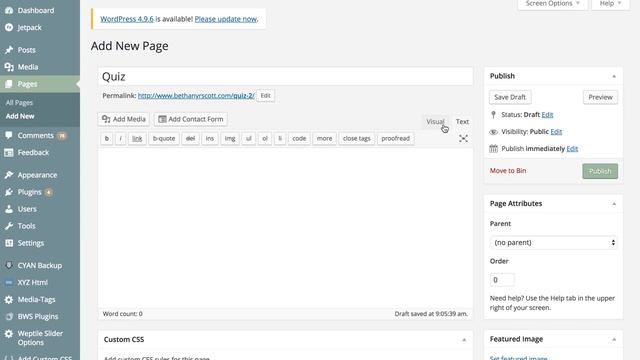Open the Media library menu
The image size is (640, 360).
[x=28, y=67]
